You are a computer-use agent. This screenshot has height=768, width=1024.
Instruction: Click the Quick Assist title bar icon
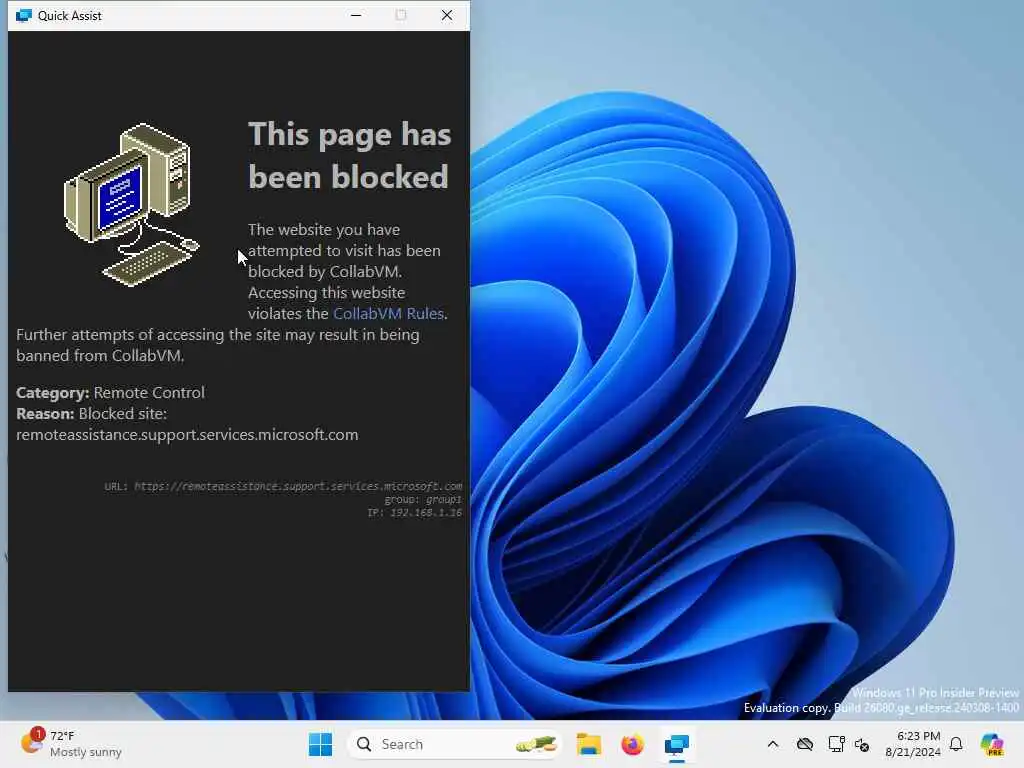[x=24, y=15]
